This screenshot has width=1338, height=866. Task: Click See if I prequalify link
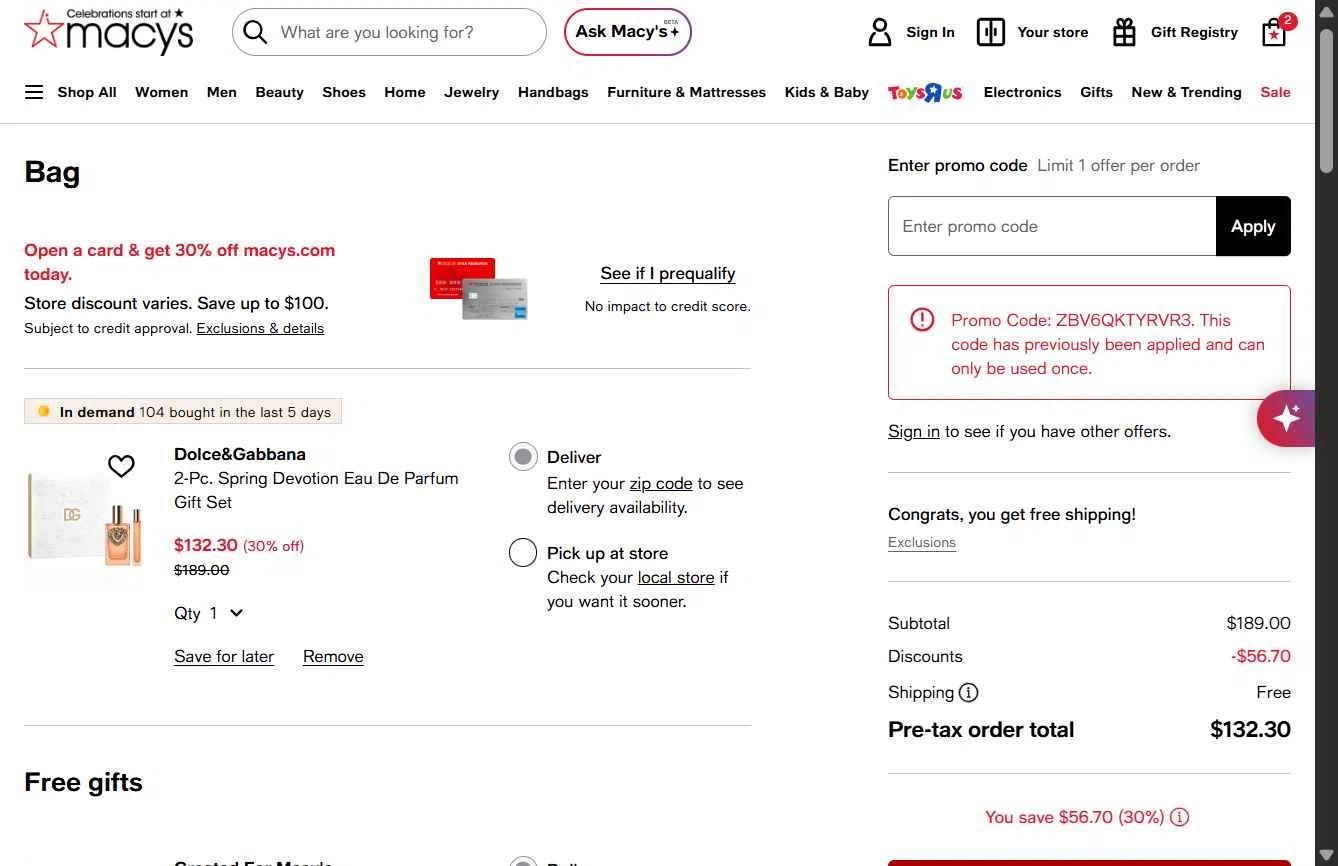668,273
